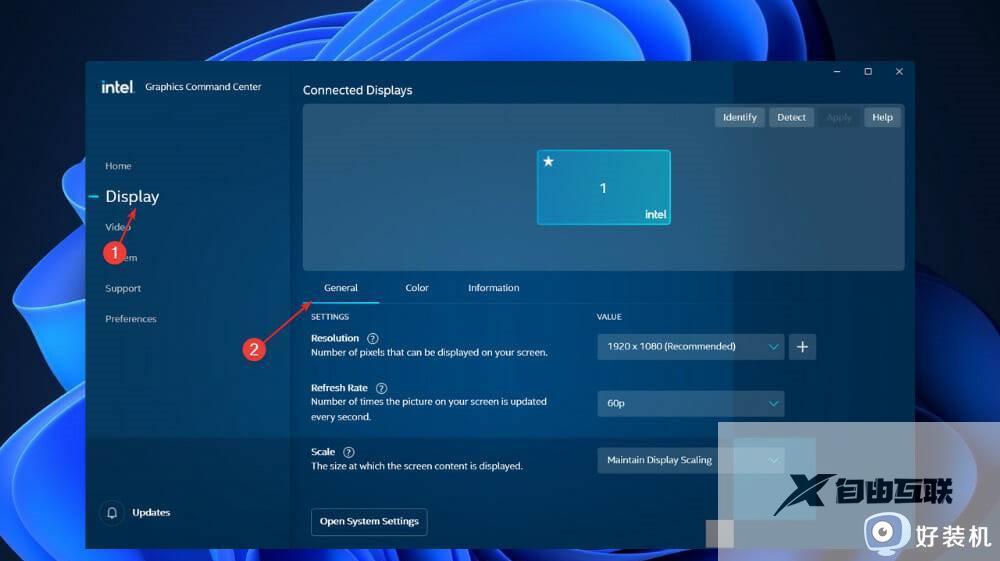The width and height of the screenshot is (1000, 561).
Task: Click the 'Graphics Command Center' title text
Action: 203,87
